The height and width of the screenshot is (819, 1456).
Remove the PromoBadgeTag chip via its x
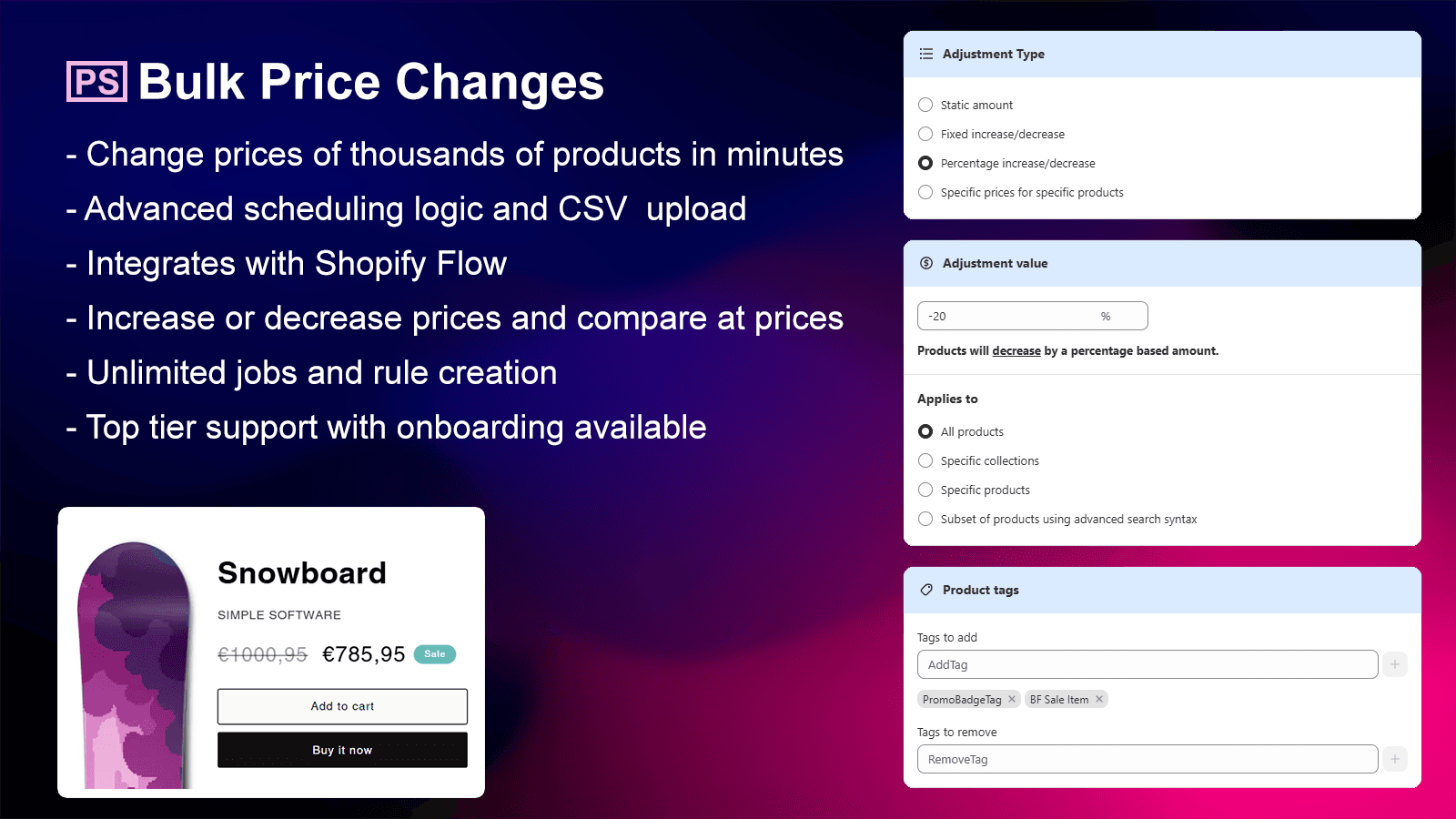[x=1013, y=699]
